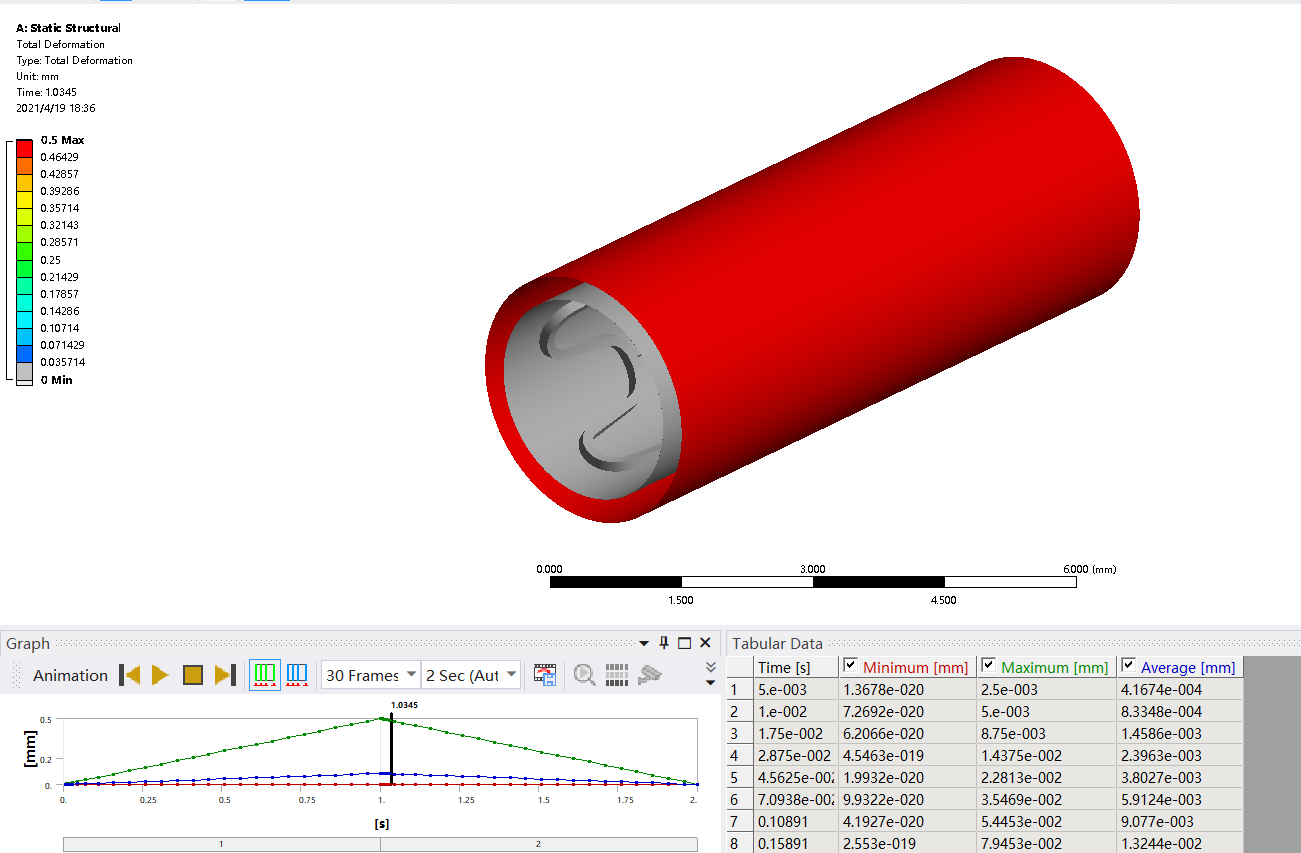Close the Graph panel
Screen dimensions: 1301x853
tap(706, 643)
